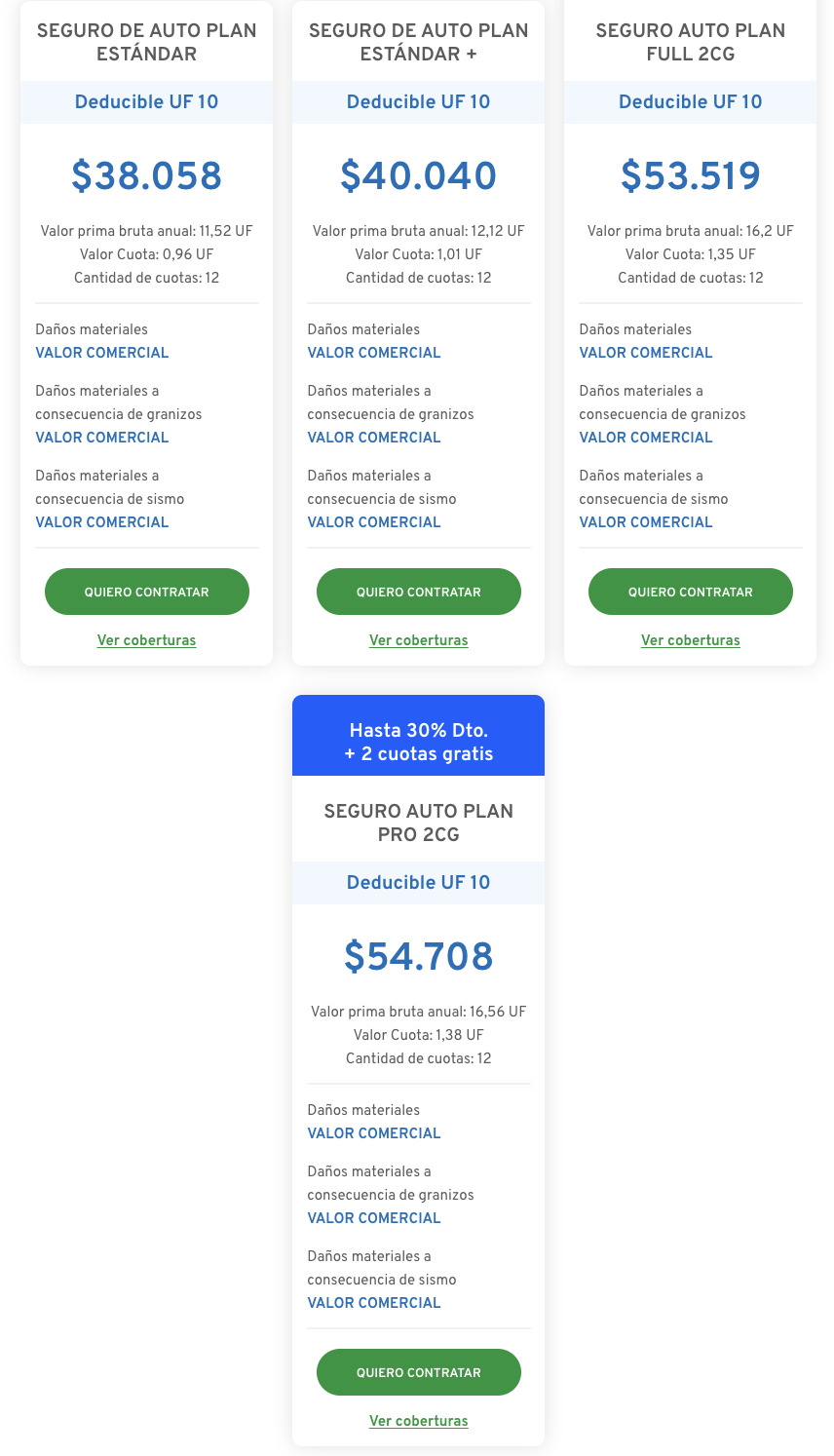Click Deducible UF 10 in Plan Pro 2CG

[x=418, y=883]
